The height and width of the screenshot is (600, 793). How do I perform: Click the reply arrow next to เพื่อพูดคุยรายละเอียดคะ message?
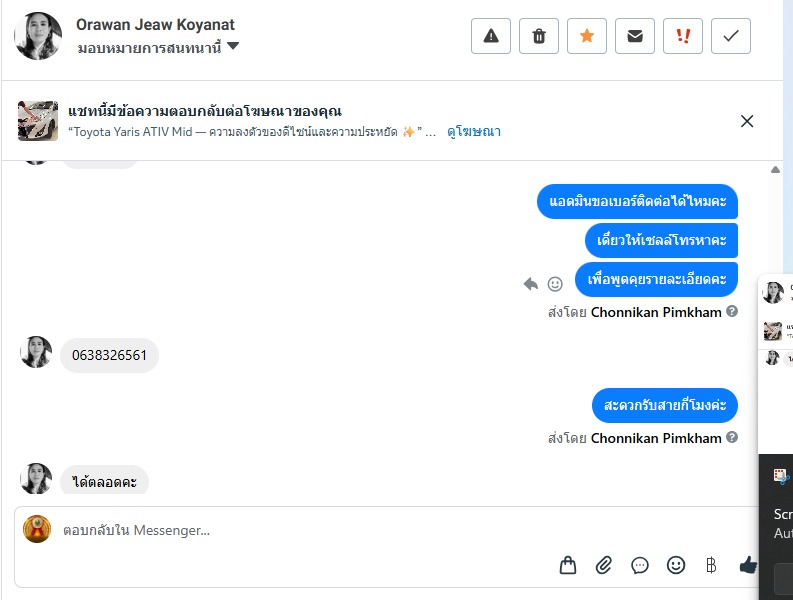(531, 284)
